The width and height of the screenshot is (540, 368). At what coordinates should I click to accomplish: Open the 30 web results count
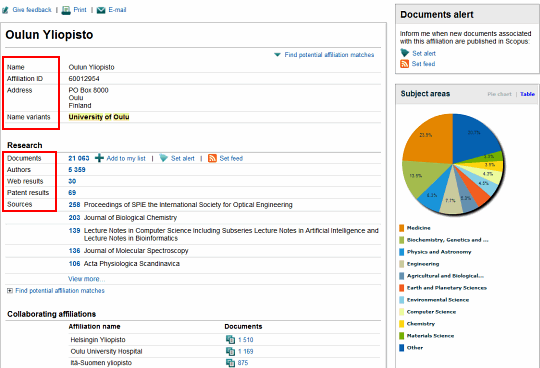(x=72, y=181)
